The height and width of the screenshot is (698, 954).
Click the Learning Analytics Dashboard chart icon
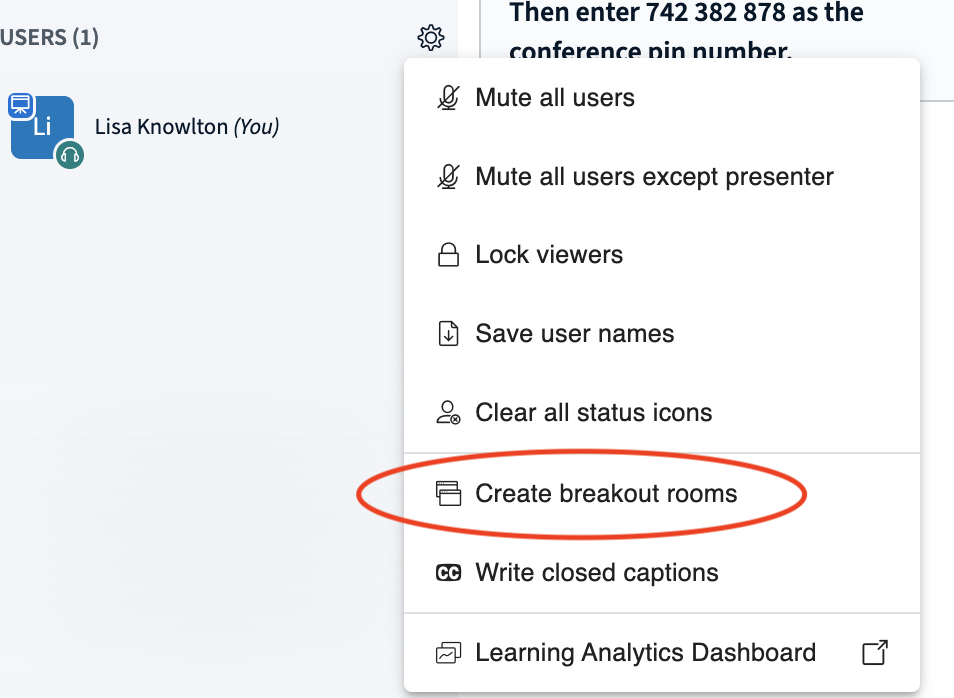[x=449, y=654]
